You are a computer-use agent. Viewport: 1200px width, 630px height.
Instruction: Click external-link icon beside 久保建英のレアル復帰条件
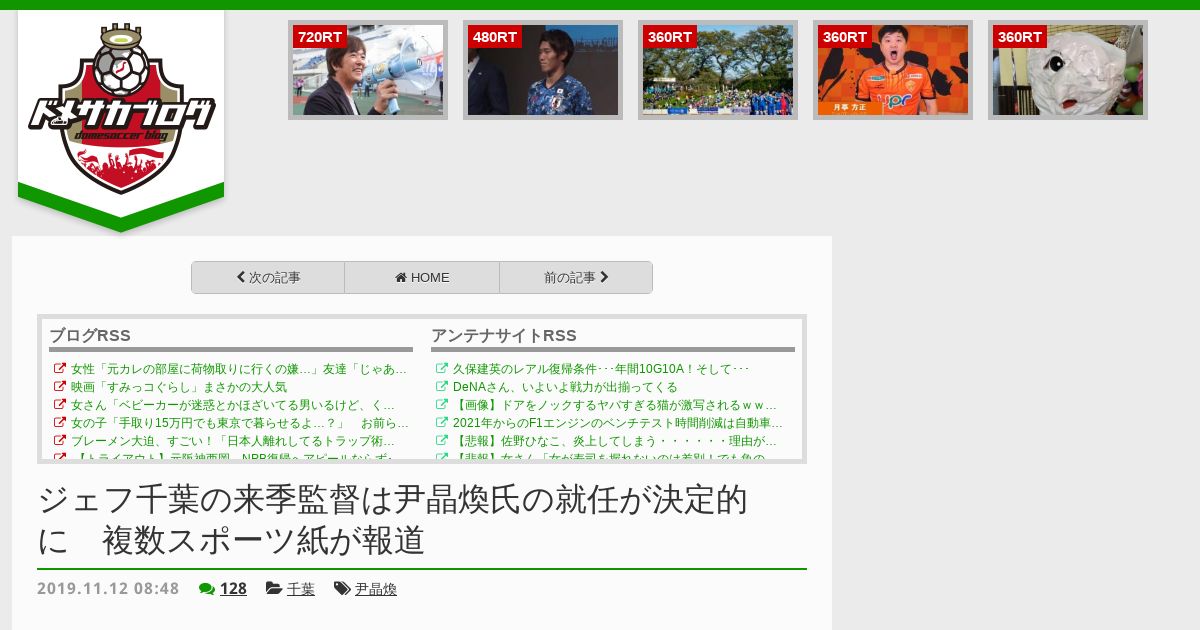[x=442, y=368]
